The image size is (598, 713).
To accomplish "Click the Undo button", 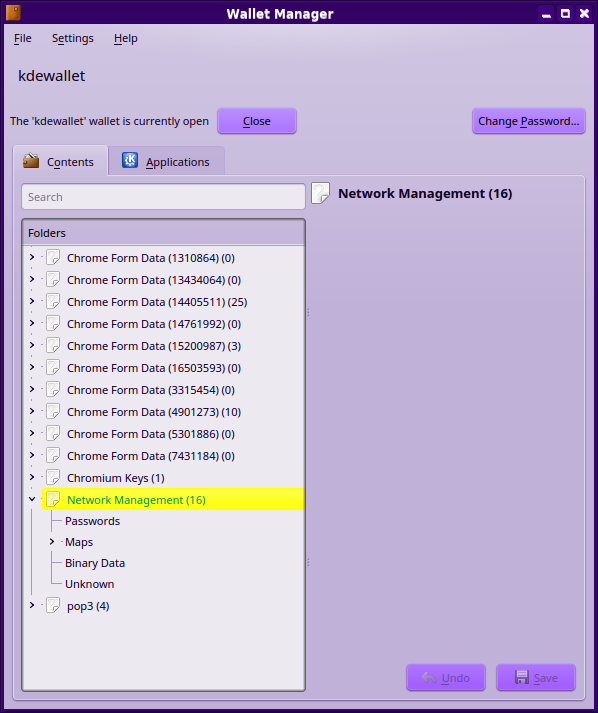I will tap(446, 678).
